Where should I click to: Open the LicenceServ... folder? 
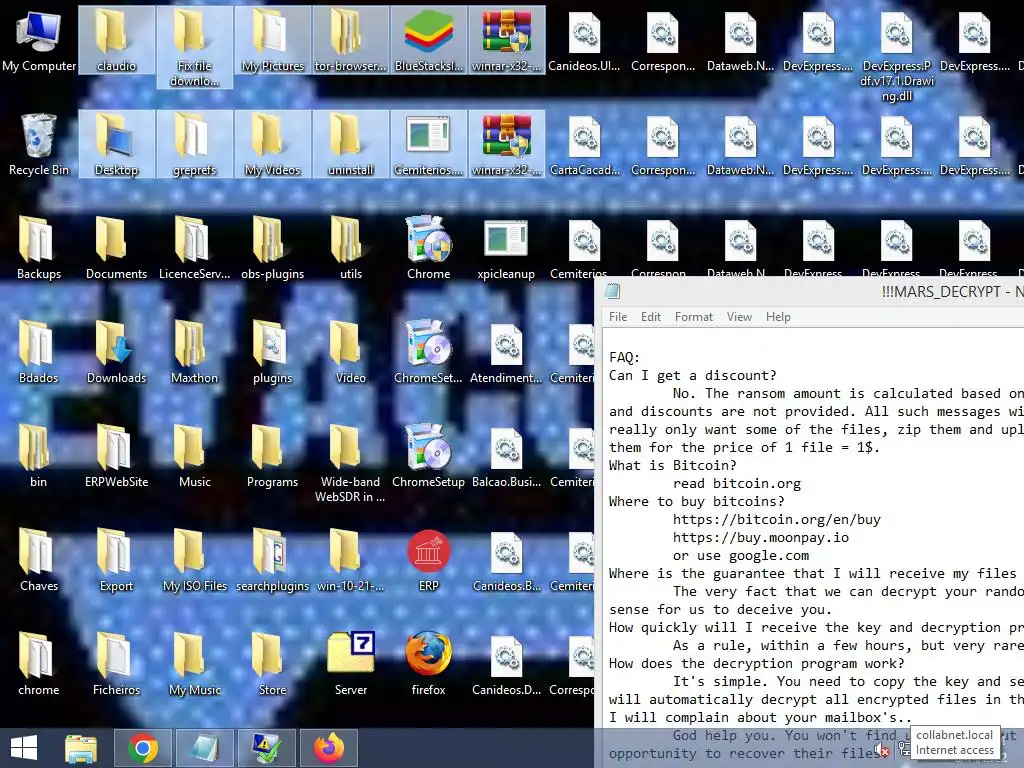(x=195, y=248)
